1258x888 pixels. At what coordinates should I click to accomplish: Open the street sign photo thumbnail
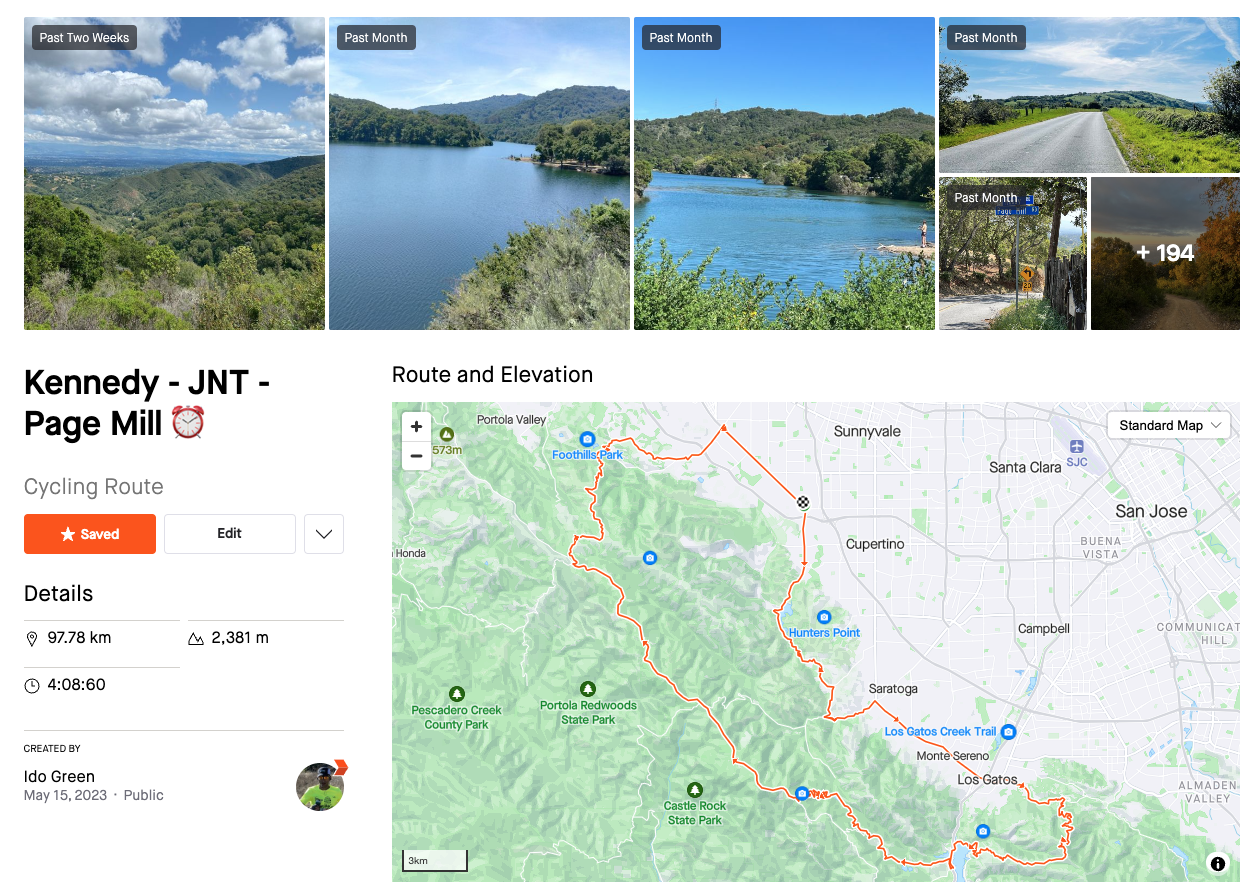(1013, 253)
